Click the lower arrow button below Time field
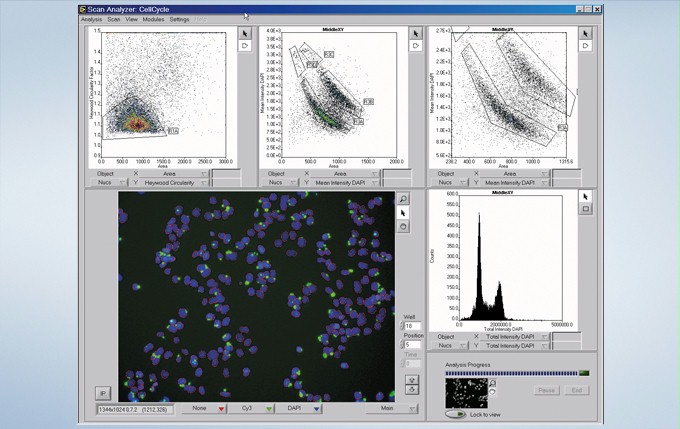680x429 pixels. pos(412,390)
